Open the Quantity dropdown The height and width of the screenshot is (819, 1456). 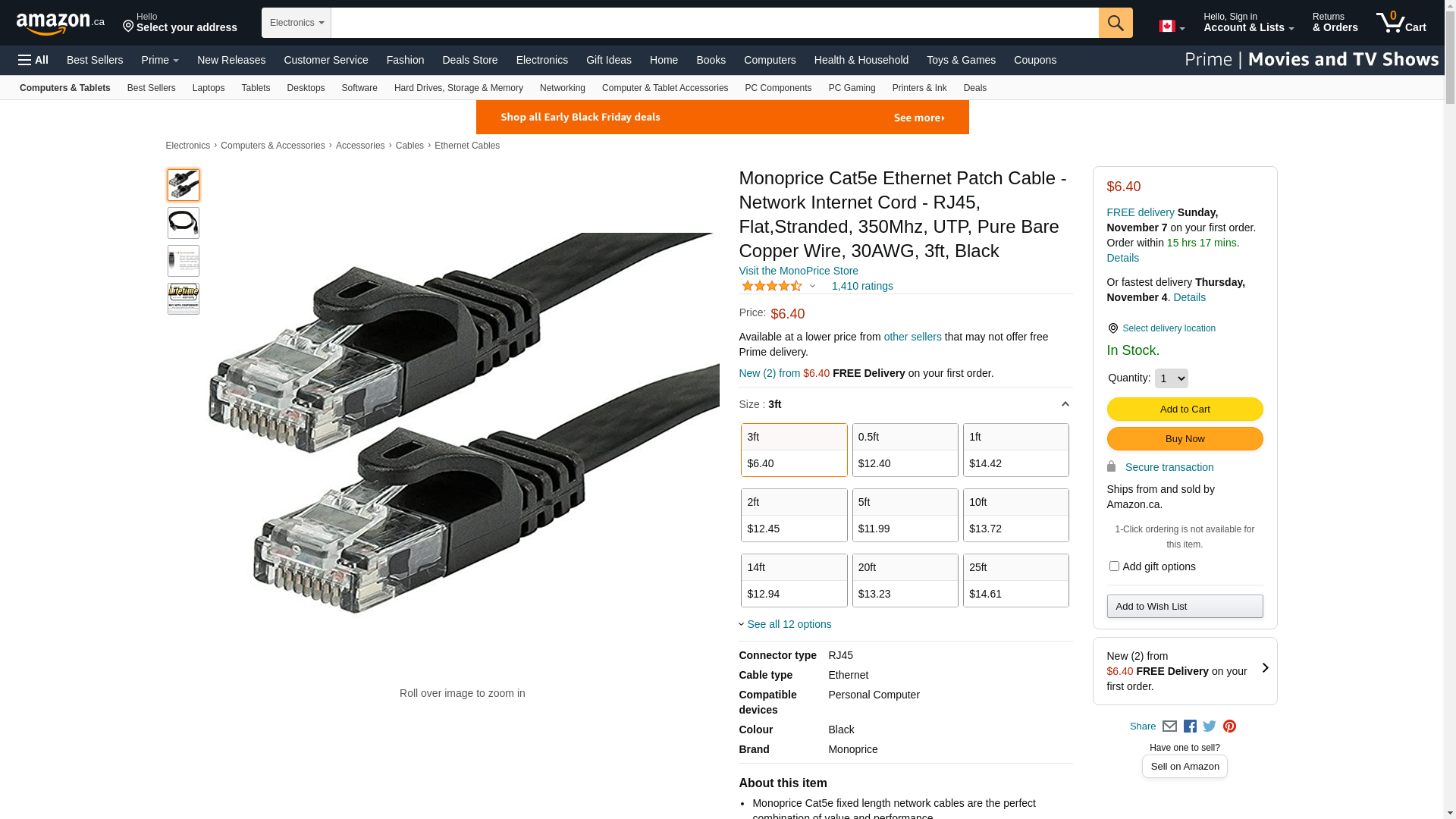click(1171, 378)
